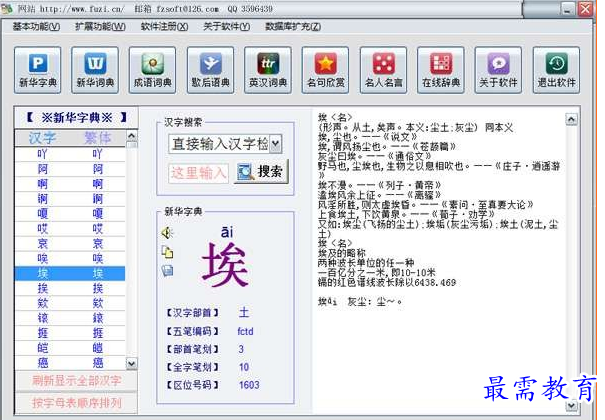Select the 啊 row in character list

[70, 184]
